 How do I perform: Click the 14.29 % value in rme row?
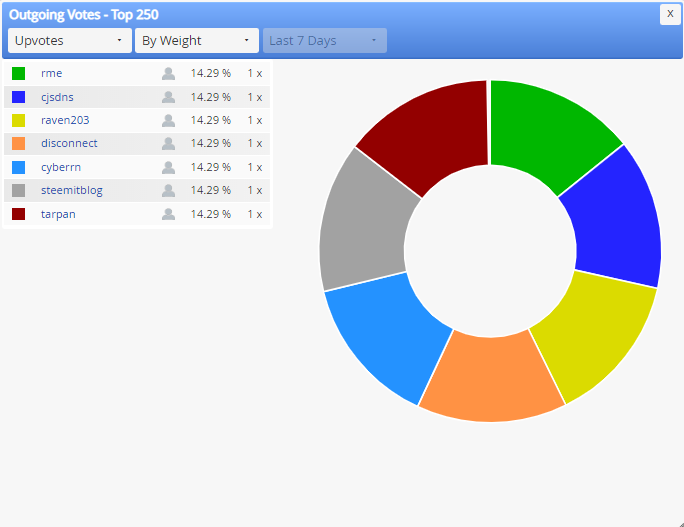[x=211, y=73]
